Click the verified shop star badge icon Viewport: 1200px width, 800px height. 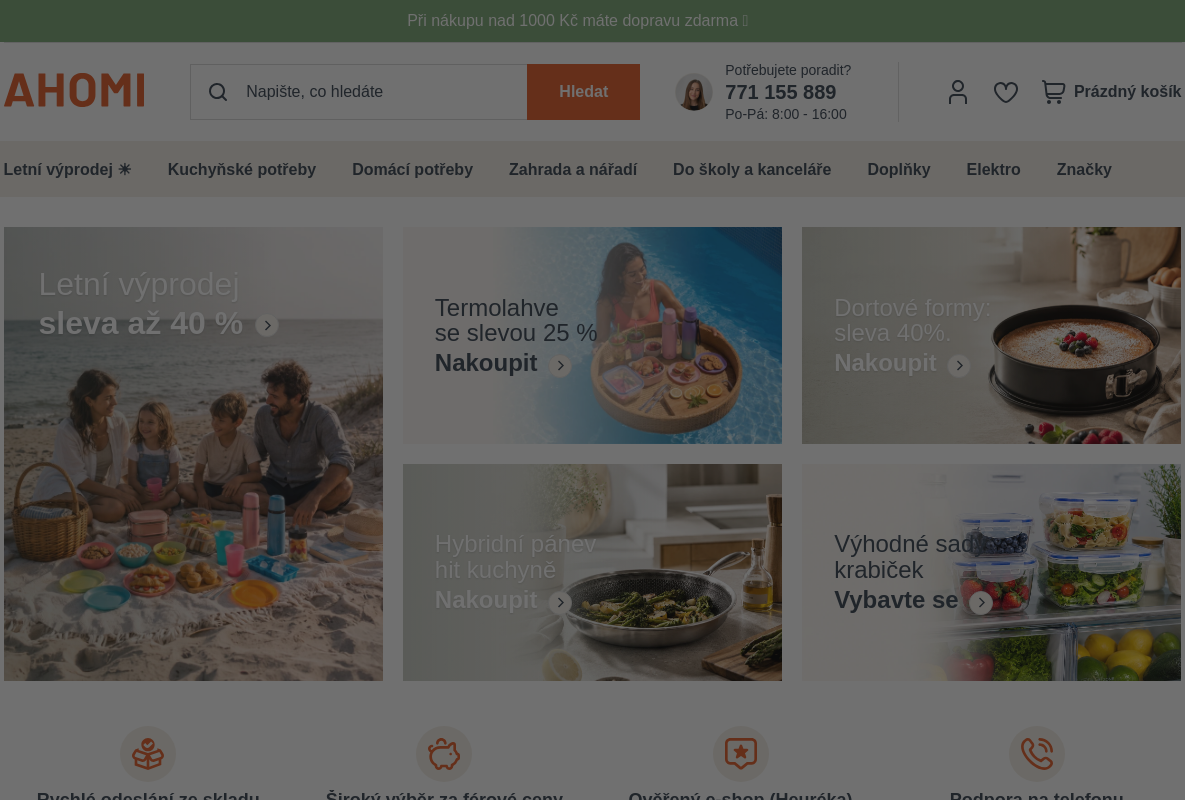pyautogui.click(x=741, y=754)
